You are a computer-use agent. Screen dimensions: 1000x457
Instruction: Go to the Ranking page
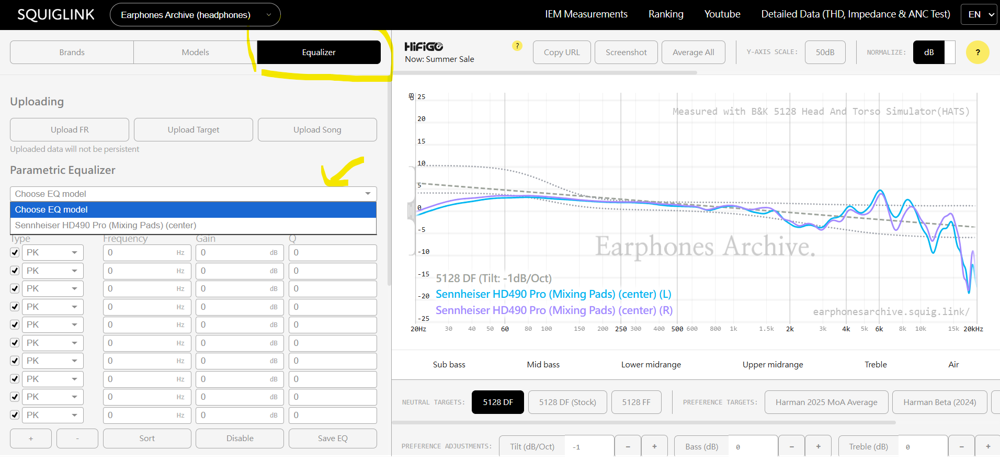click(x=666, y=14)
